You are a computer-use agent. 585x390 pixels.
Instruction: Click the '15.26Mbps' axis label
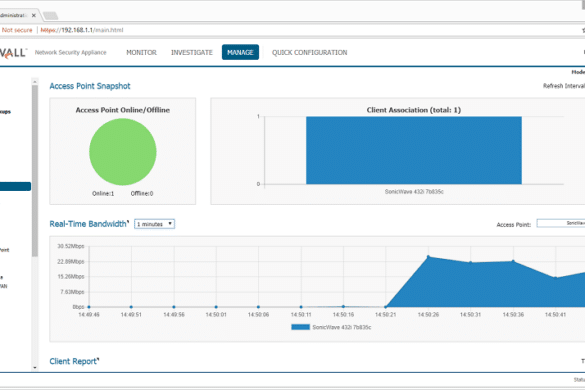71,277
